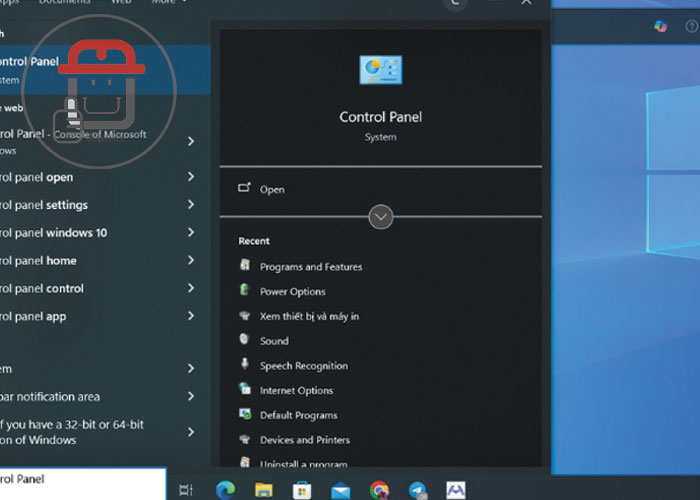Open Power Options recent item
The width and height of the screenshot is (700, 500).
point(292,292)
